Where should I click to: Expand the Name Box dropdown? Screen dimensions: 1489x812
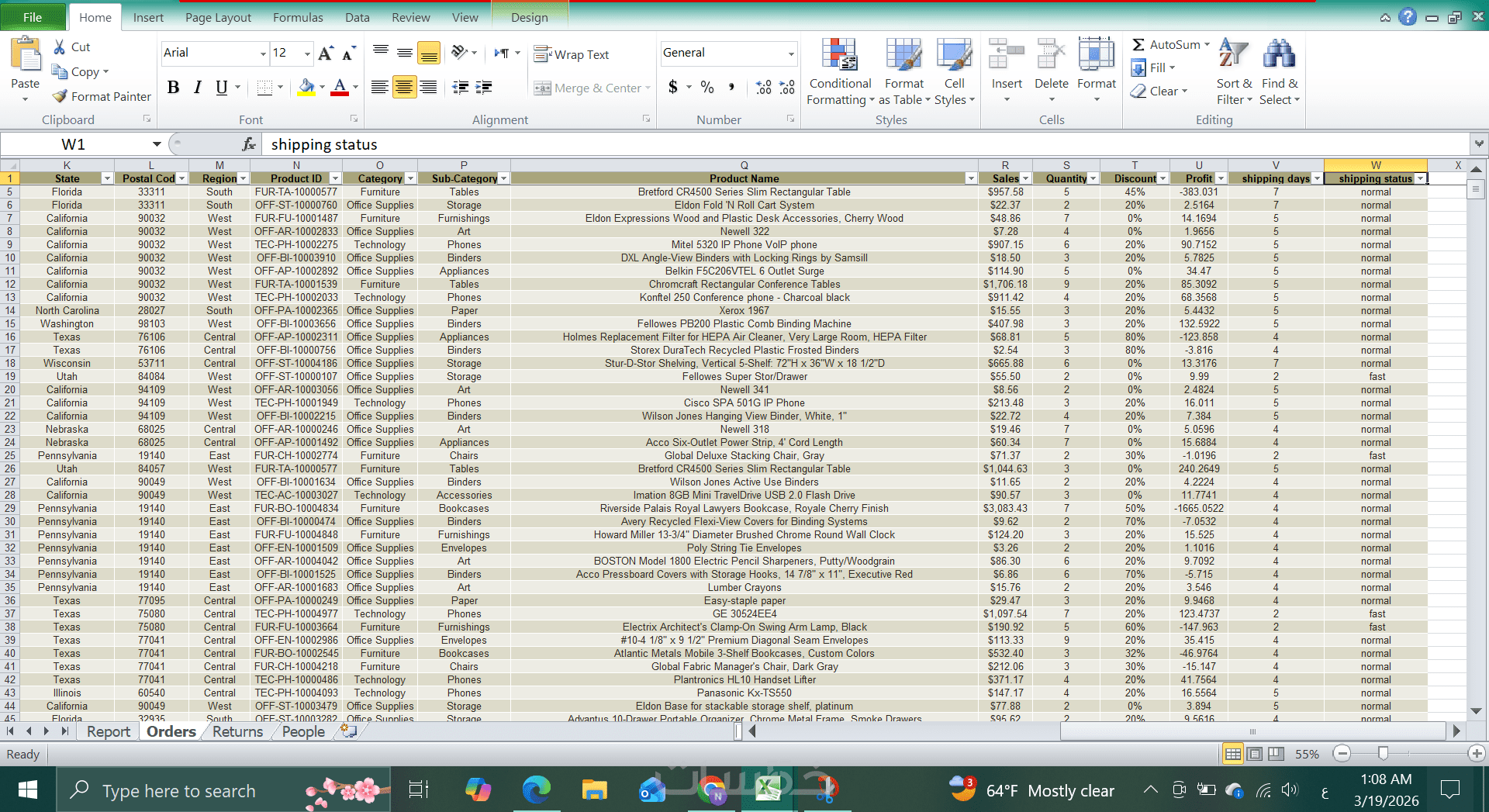click(157, 144)
